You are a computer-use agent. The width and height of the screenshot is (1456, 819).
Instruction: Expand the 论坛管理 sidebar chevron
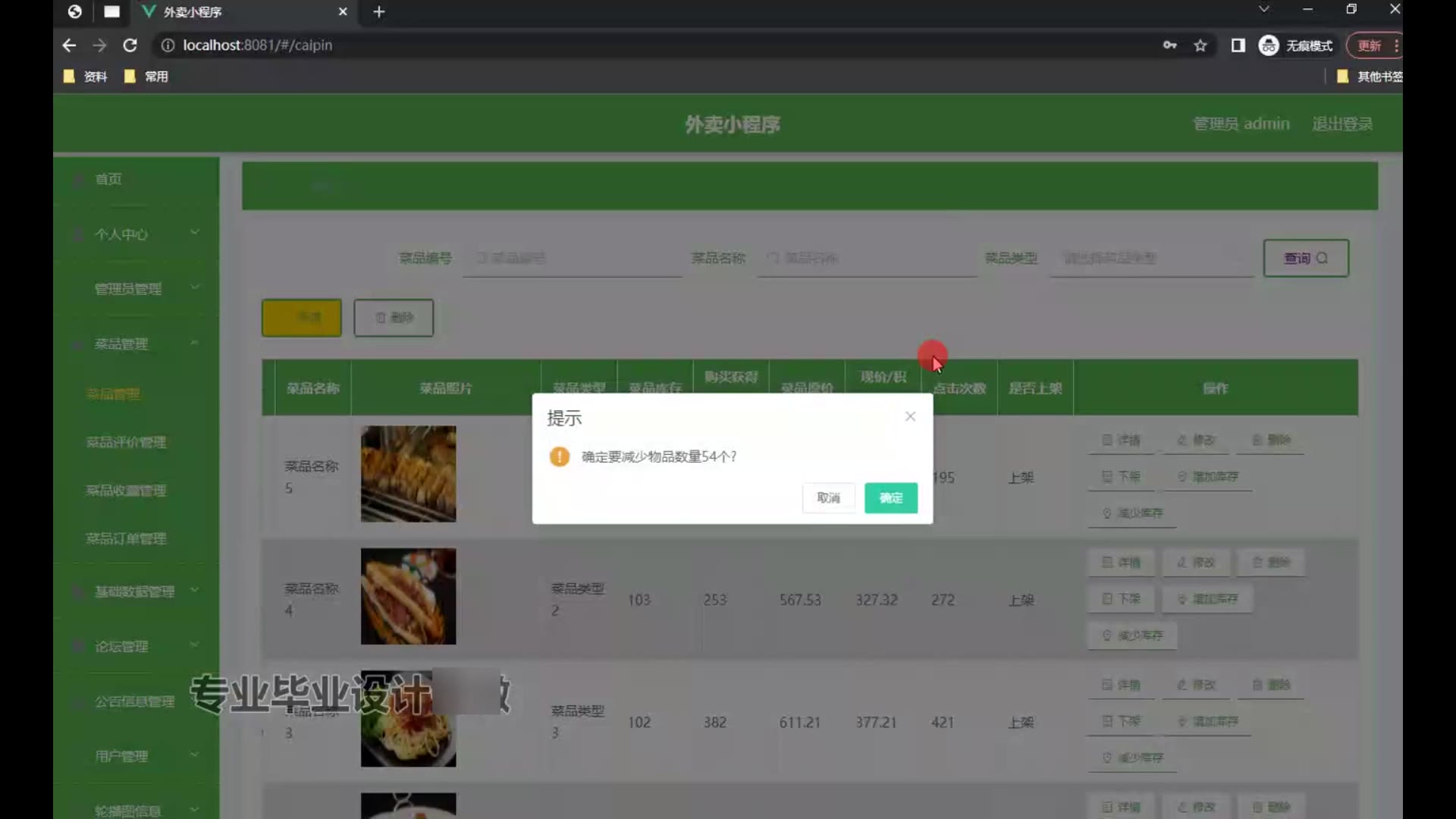coord(195,645)
